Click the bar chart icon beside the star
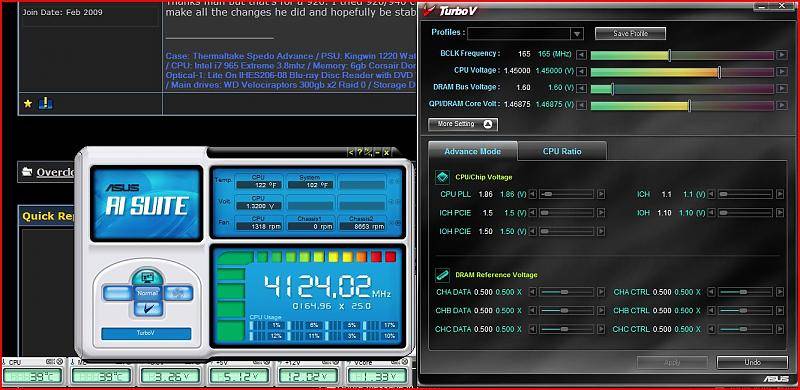Viewport: 800px width, 390px height. [x=45, y=104]
